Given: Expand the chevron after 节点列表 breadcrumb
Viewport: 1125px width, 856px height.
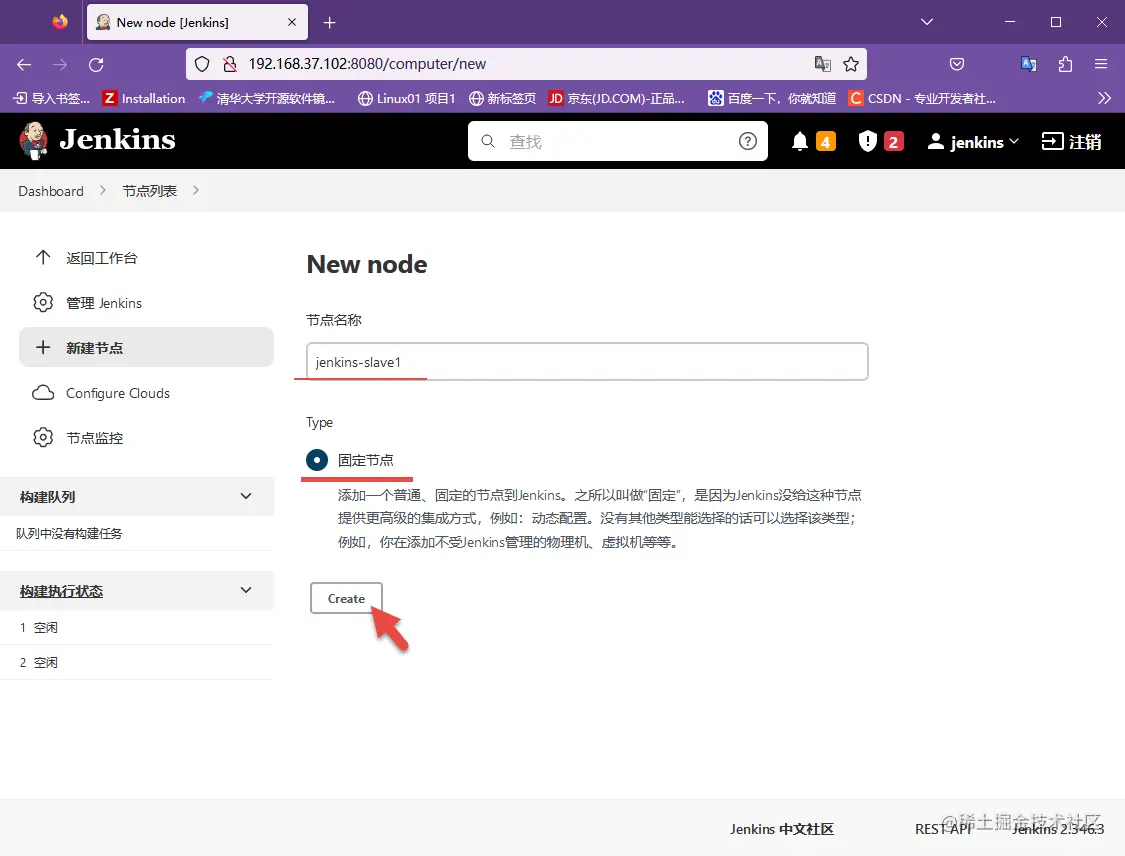Looking at the screenshot, I should (196, 191).
